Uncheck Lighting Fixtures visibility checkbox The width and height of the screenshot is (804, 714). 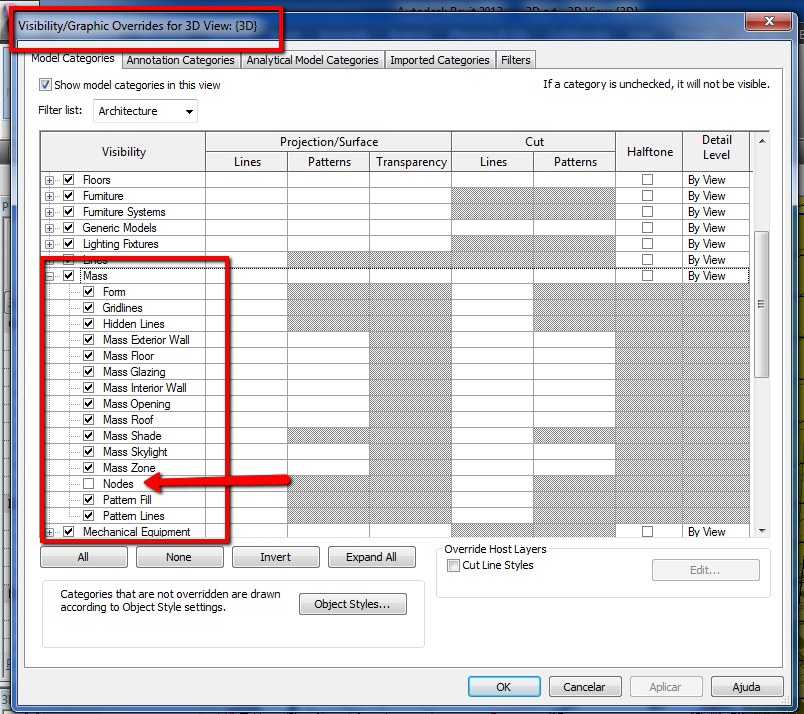click(x=69, y=244)
